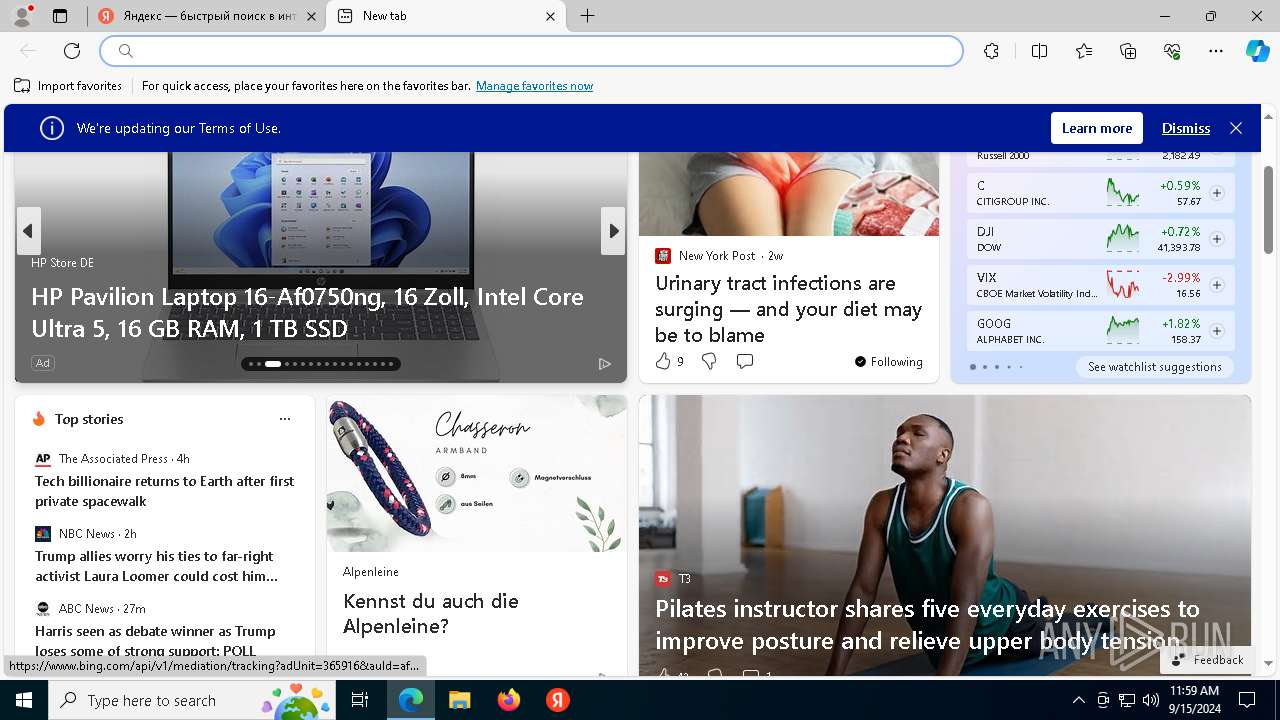Viewport: 1280px width, 720px height.
Task: Open Task View on taskbar
Action: 361,700
